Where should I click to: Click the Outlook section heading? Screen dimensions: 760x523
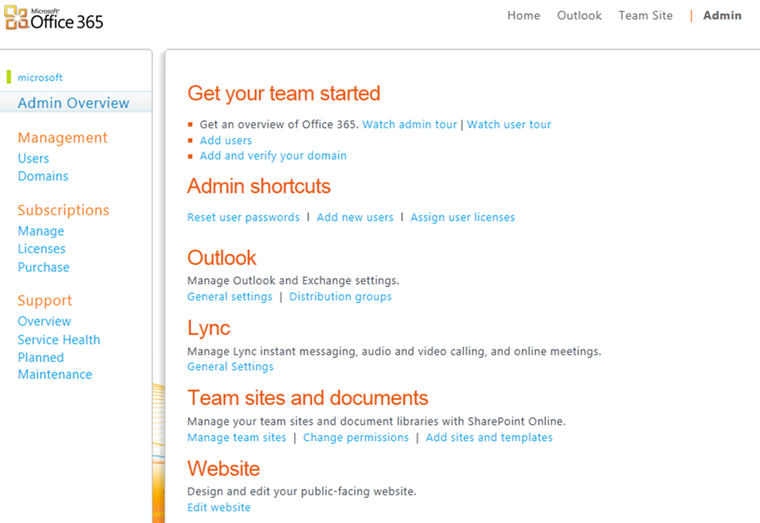(222, 258)
